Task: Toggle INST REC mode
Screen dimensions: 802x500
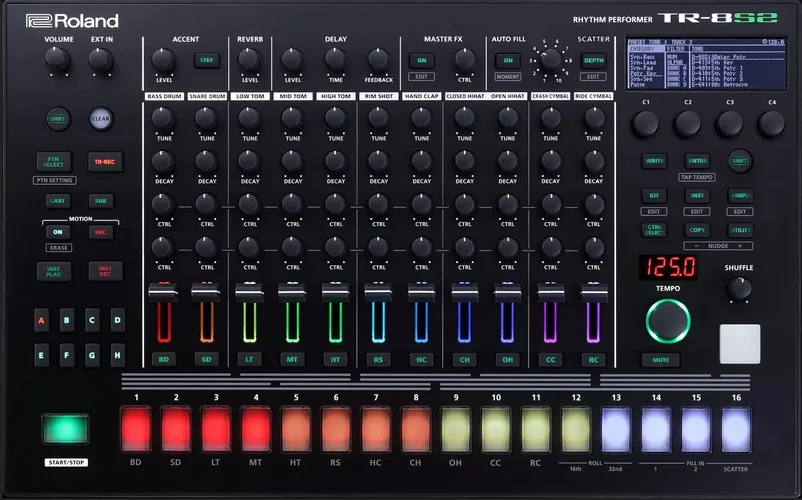Action: tap(105, 271)
